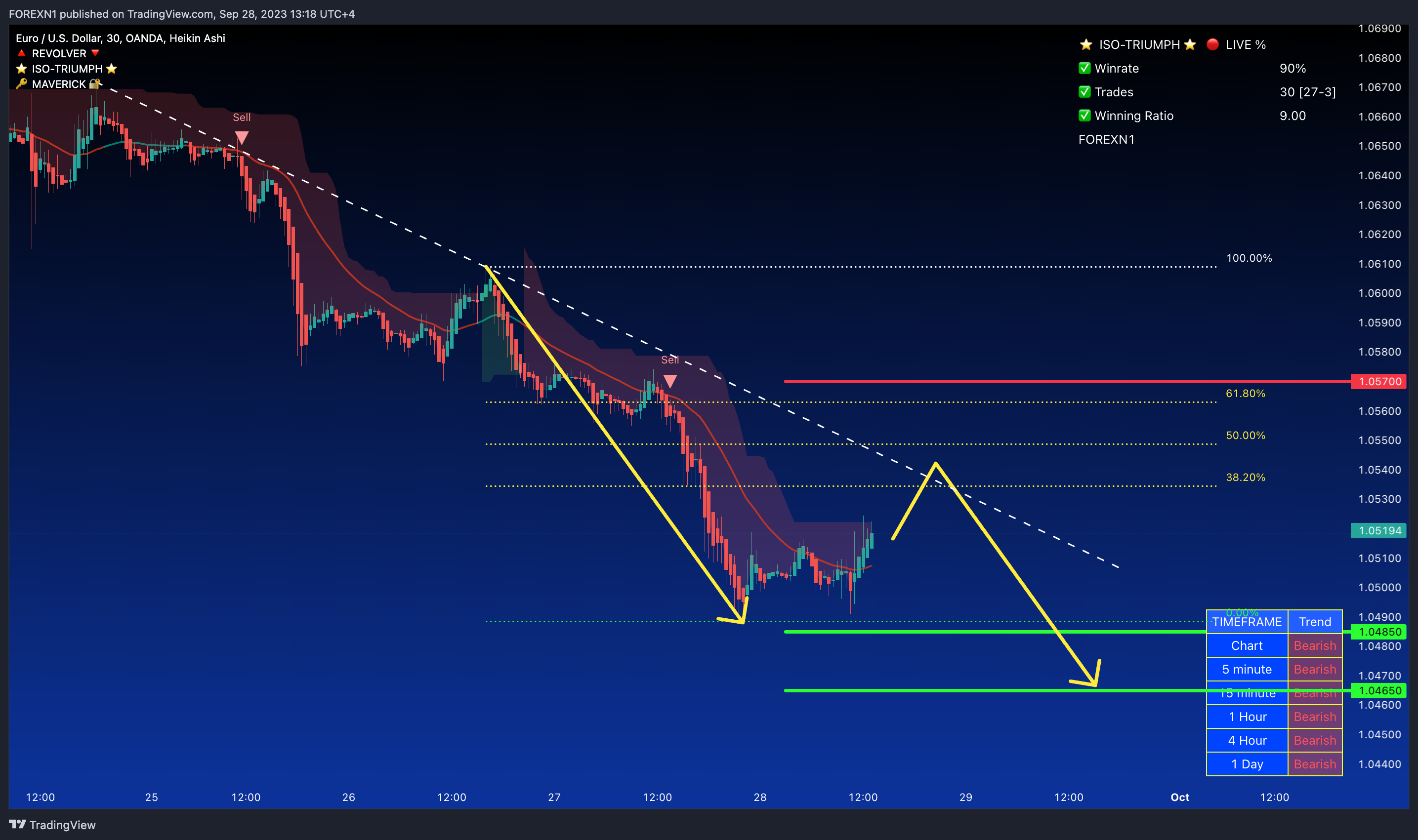Click the 27 date label on time axis
This screenshot has width=1418, height=840.
[554, 797]
